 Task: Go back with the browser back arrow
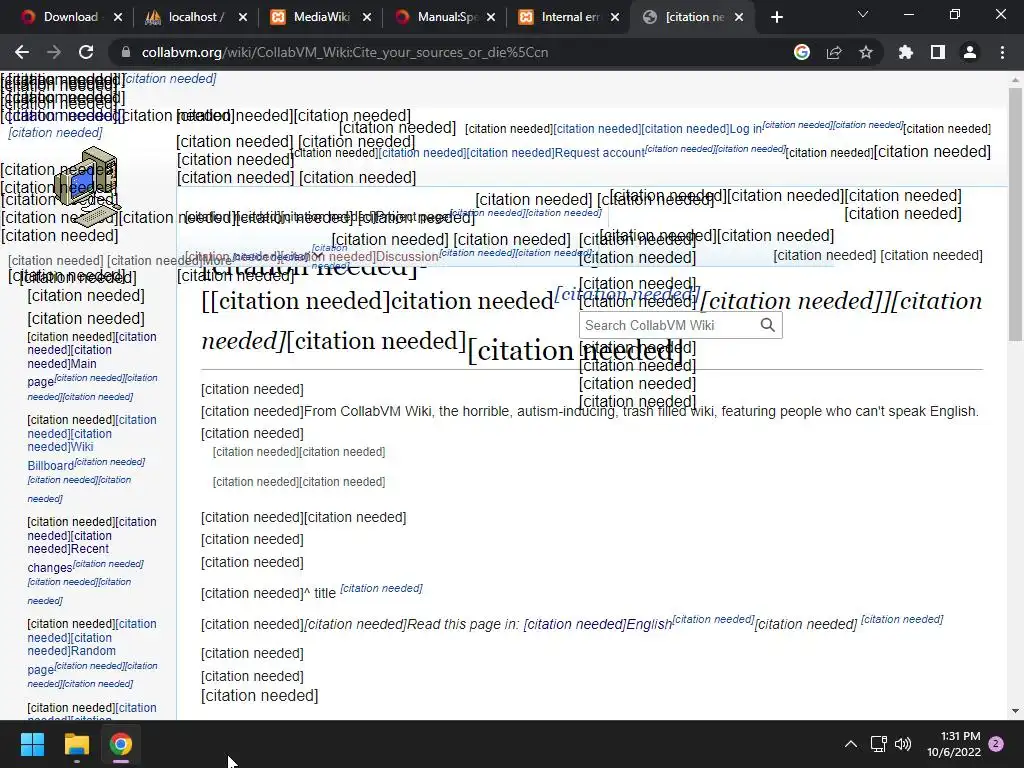tap(22, 52)
